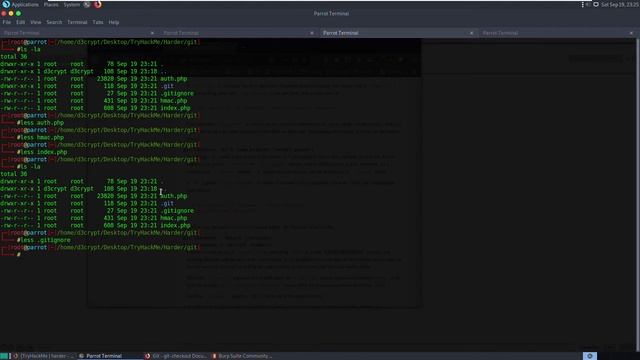Screen dimensions: 640x360
Task: Open the Tabs menu
Action: point(98,22)
